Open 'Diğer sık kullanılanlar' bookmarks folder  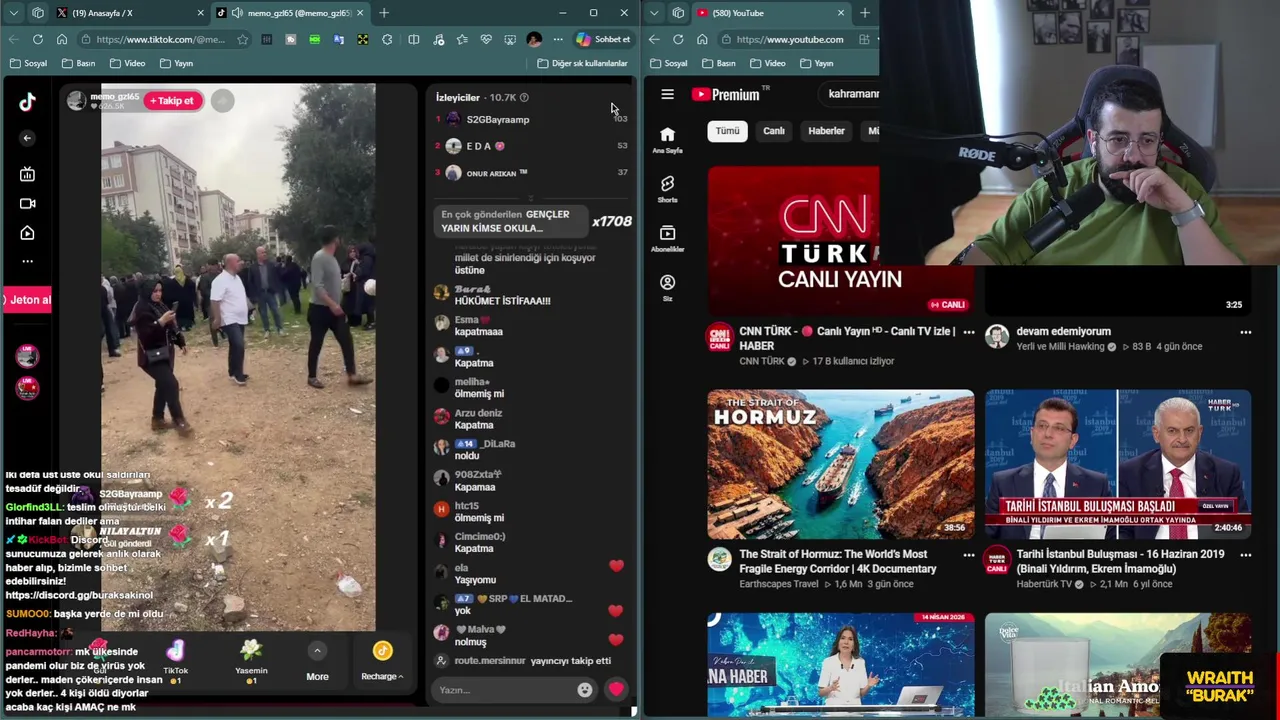tap(583, 63)
